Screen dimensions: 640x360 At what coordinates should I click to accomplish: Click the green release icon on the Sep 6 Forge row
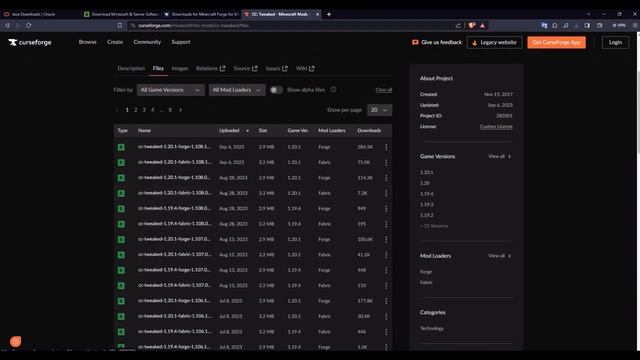pyautogui.click(x=121, y=147)
